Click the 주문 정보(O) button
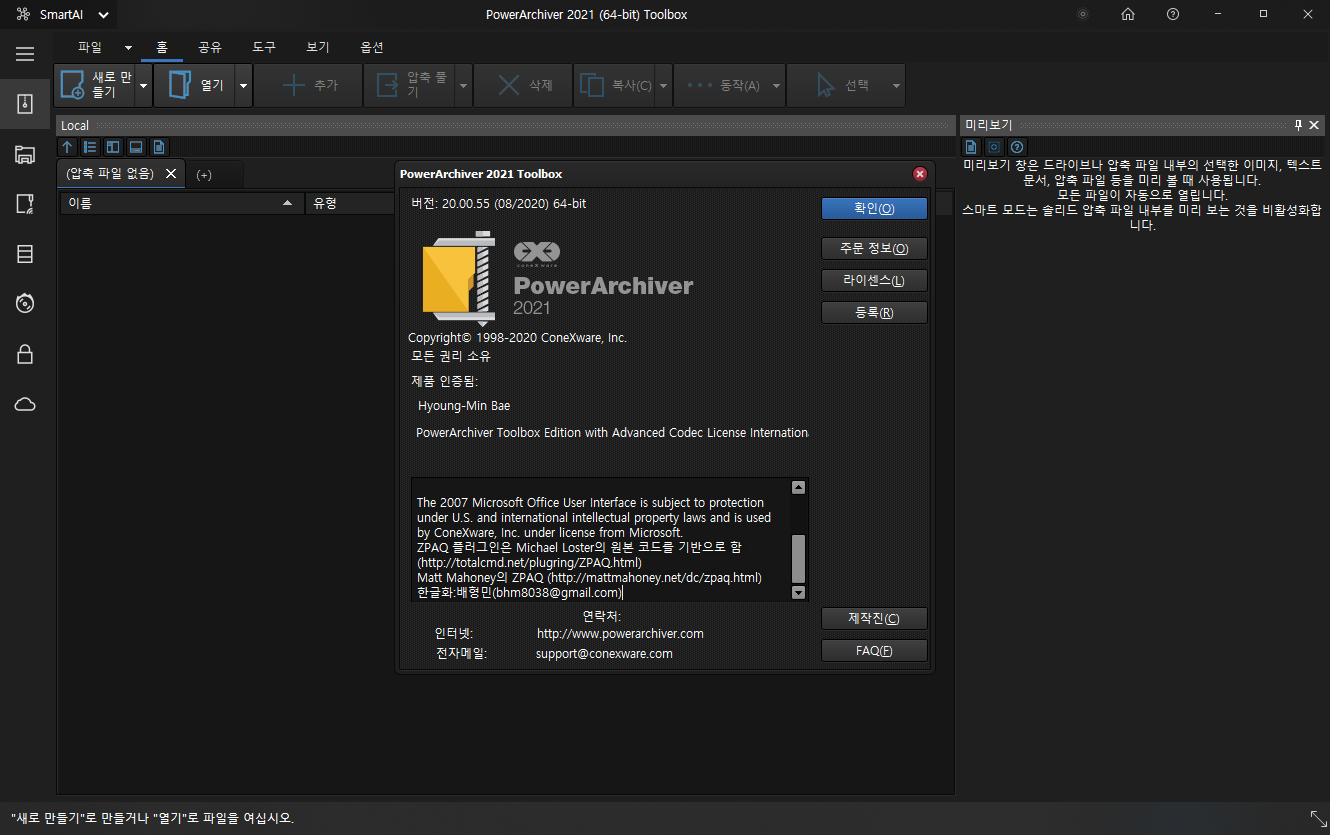This screenshot has height=835, width=1330. [874, 248]
